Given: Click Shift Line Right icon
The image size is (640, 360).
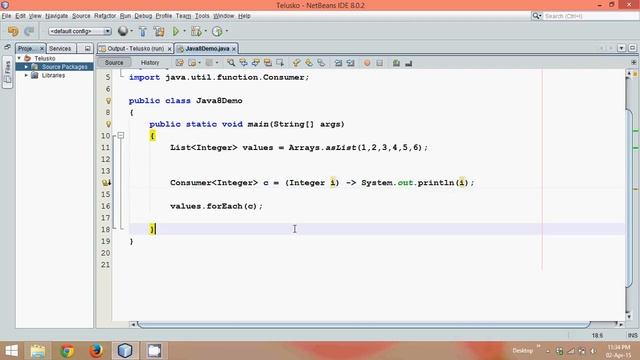Looking at the screenshot, I should coord(351,63).
